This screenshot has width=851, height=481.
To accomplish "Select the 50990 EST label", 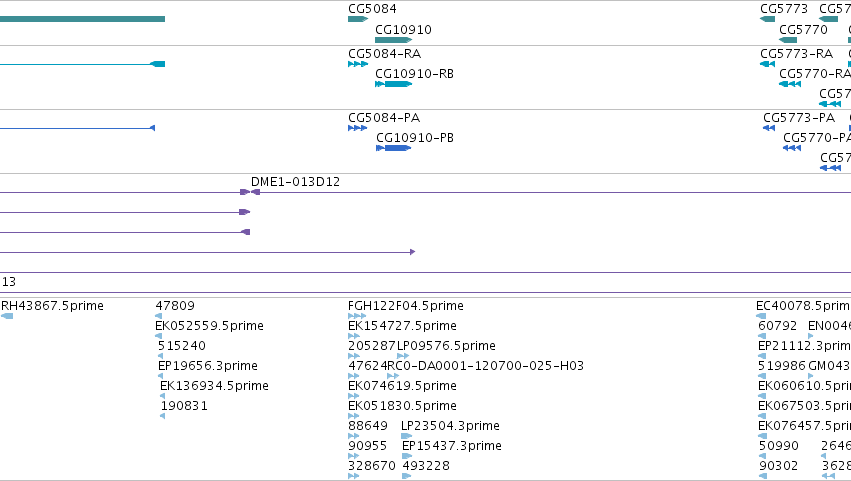I will pos(778,446).
